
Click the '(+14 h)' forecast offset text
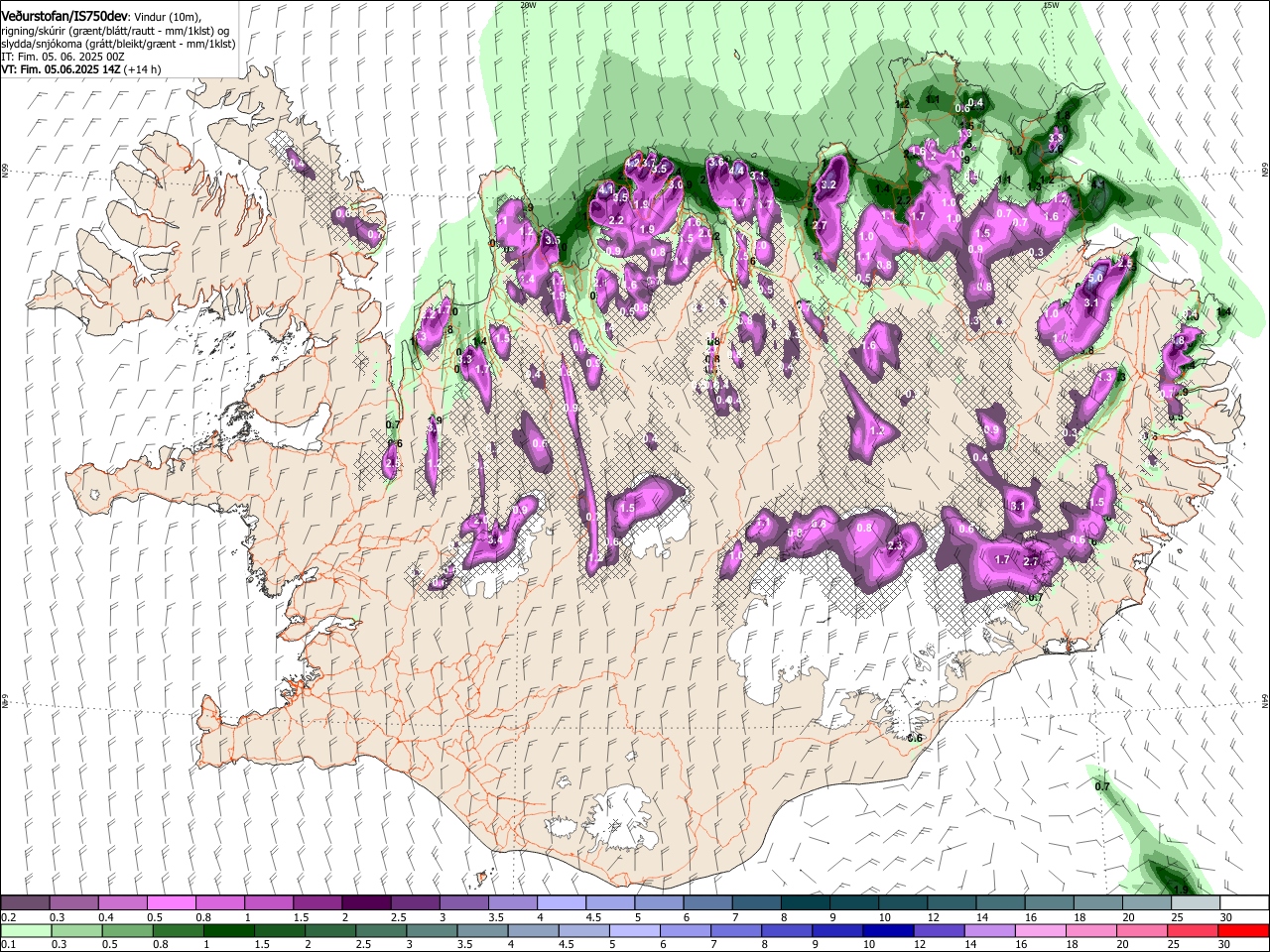pyautogui.click(x=141, y=69)
